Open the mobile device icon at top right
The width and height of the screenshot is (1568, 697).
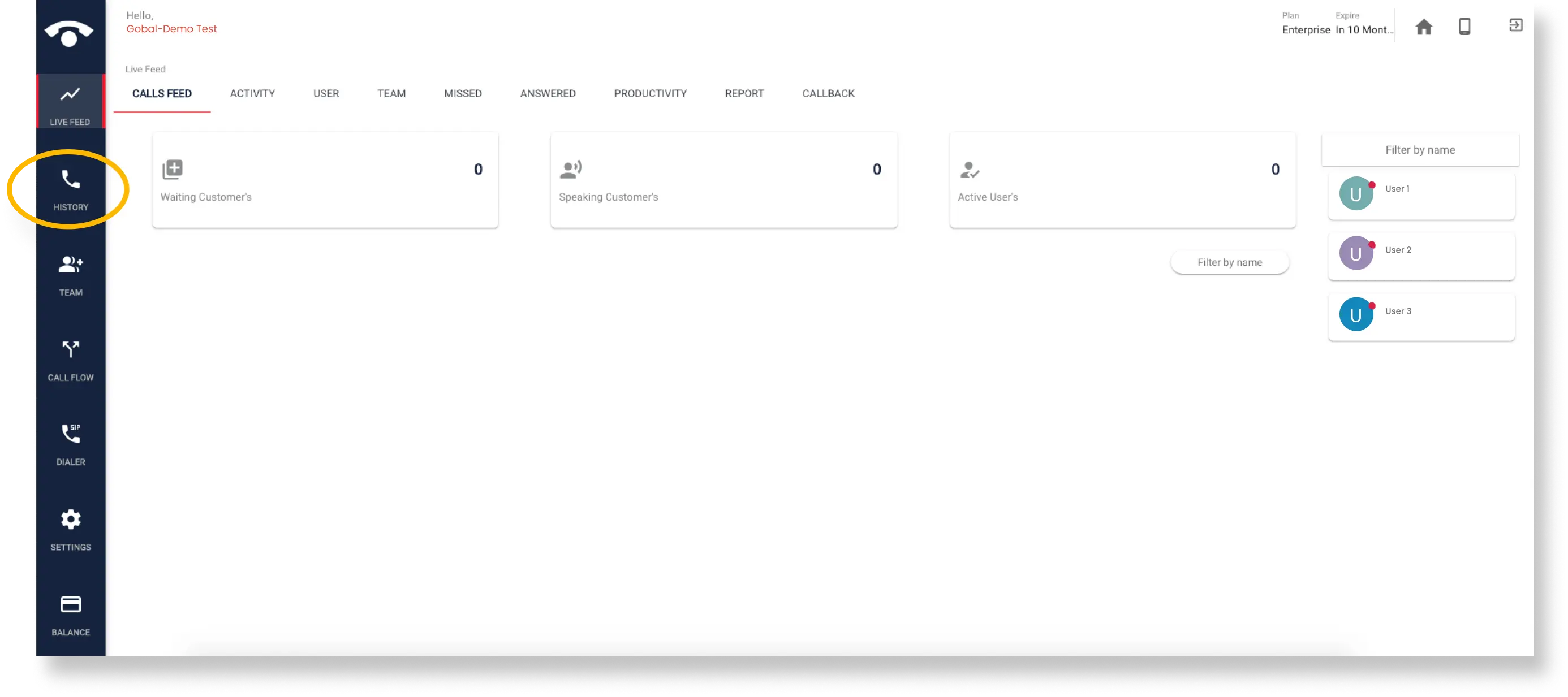click(x=1464, y=26)
